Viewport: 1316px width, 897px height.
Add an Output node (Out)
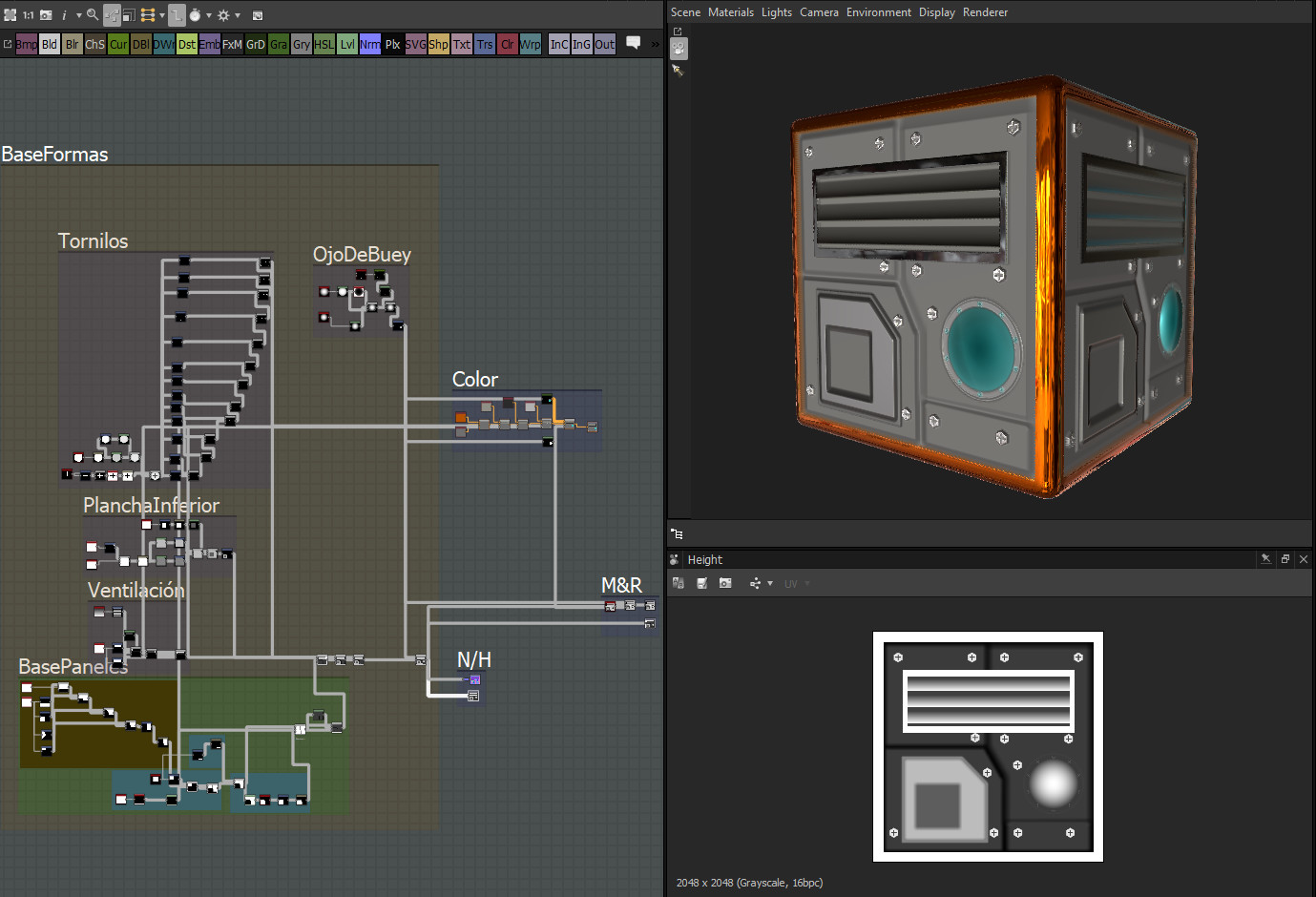pyautogui.click(x=605, y=44)
